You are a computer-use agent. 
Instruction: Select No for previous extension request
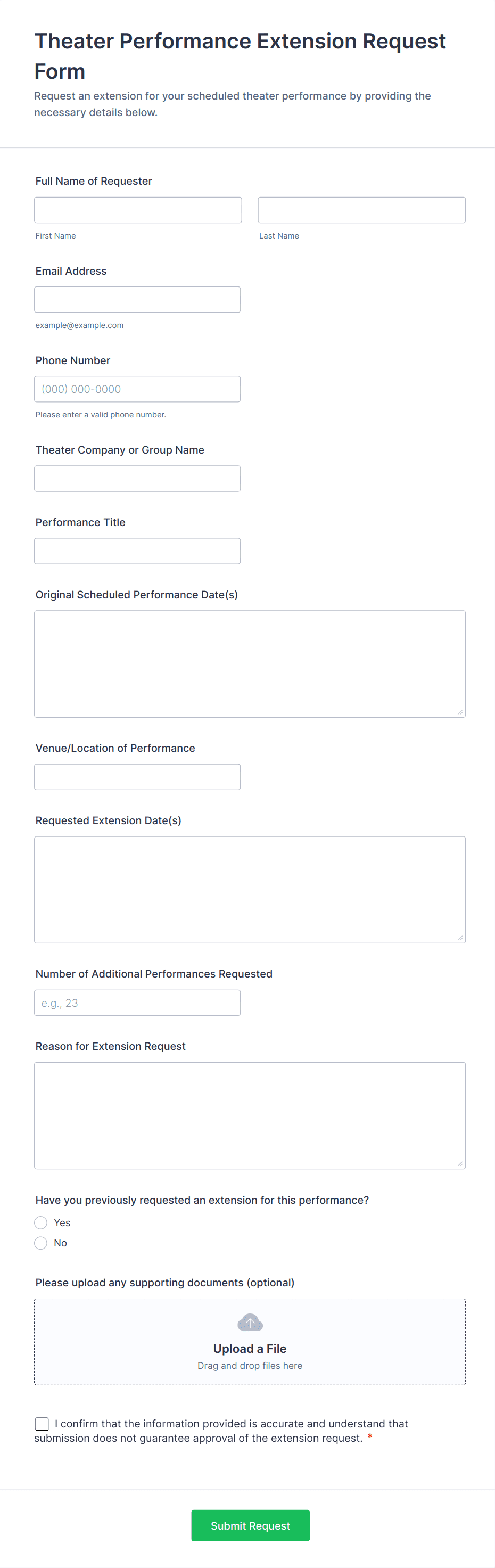(x=41, y=1242)
